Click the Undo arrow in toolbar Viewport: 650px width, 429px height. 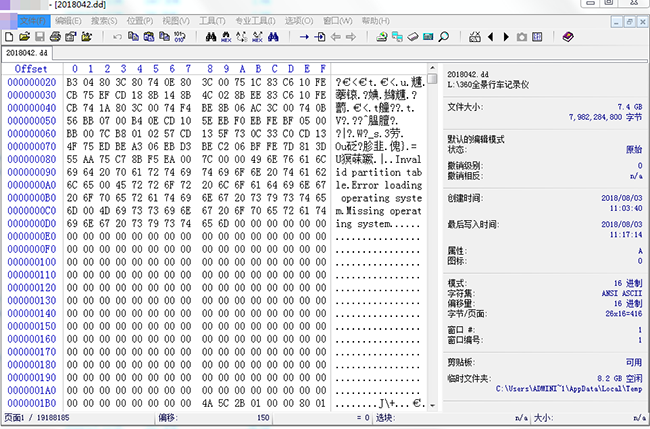(x=118, y=37)
